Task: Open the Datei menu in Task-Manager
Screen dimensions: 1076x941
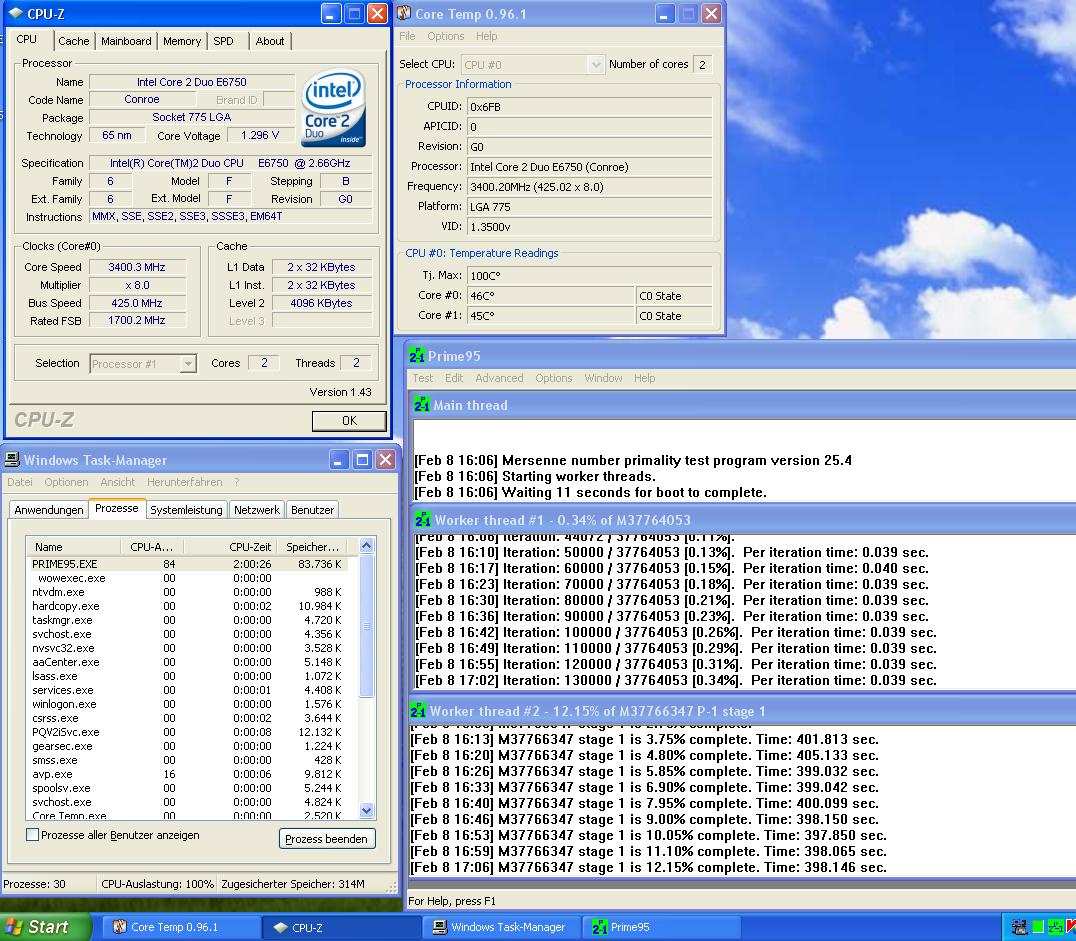Action: pos(20,482)
